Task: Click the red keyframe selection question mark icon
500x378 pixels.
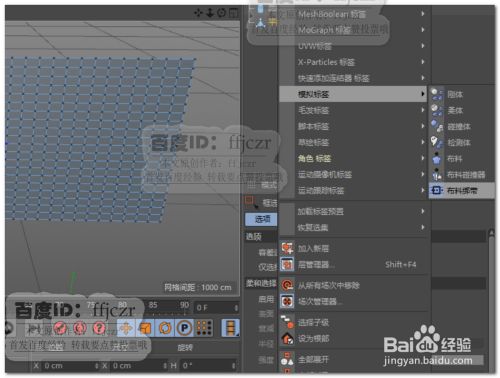Action: (99, 328)
